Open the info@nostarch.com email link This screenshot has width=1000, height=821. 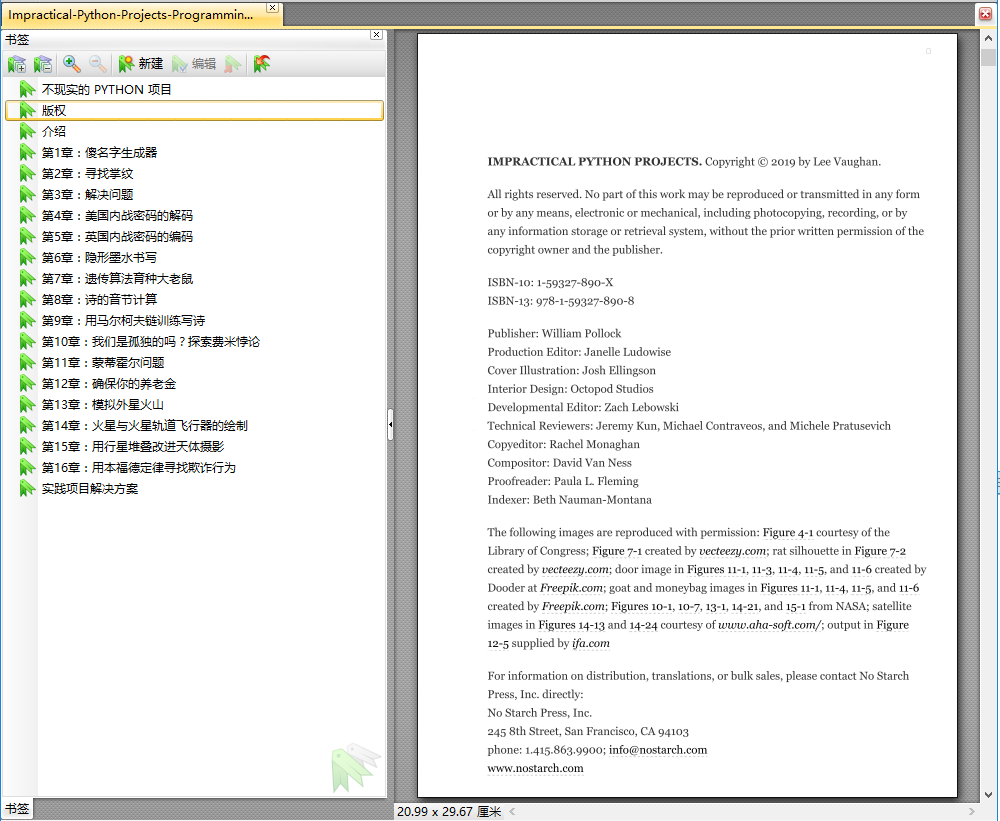coord(658,750)
